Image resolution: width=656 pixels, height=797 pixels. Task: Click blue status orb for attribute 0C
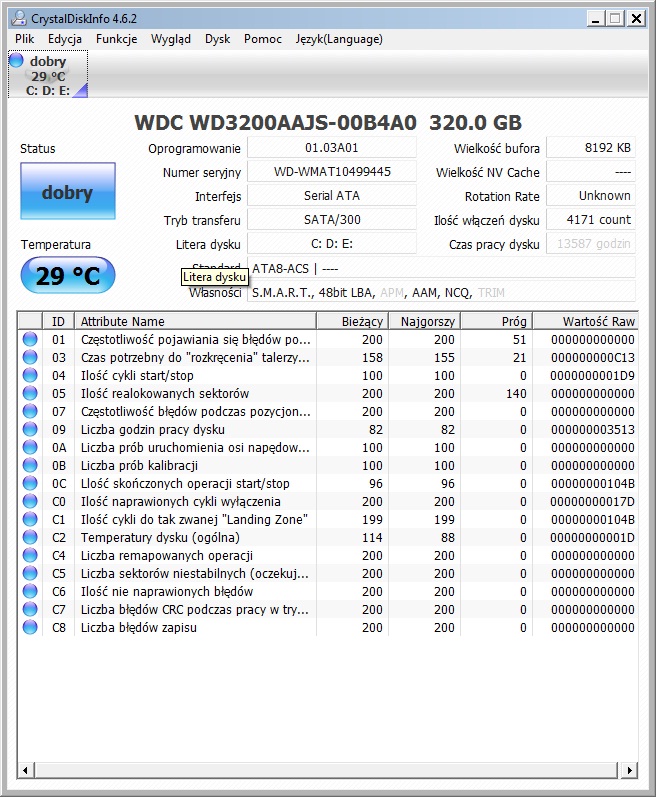pyautogui.click(x=30, y=483)
